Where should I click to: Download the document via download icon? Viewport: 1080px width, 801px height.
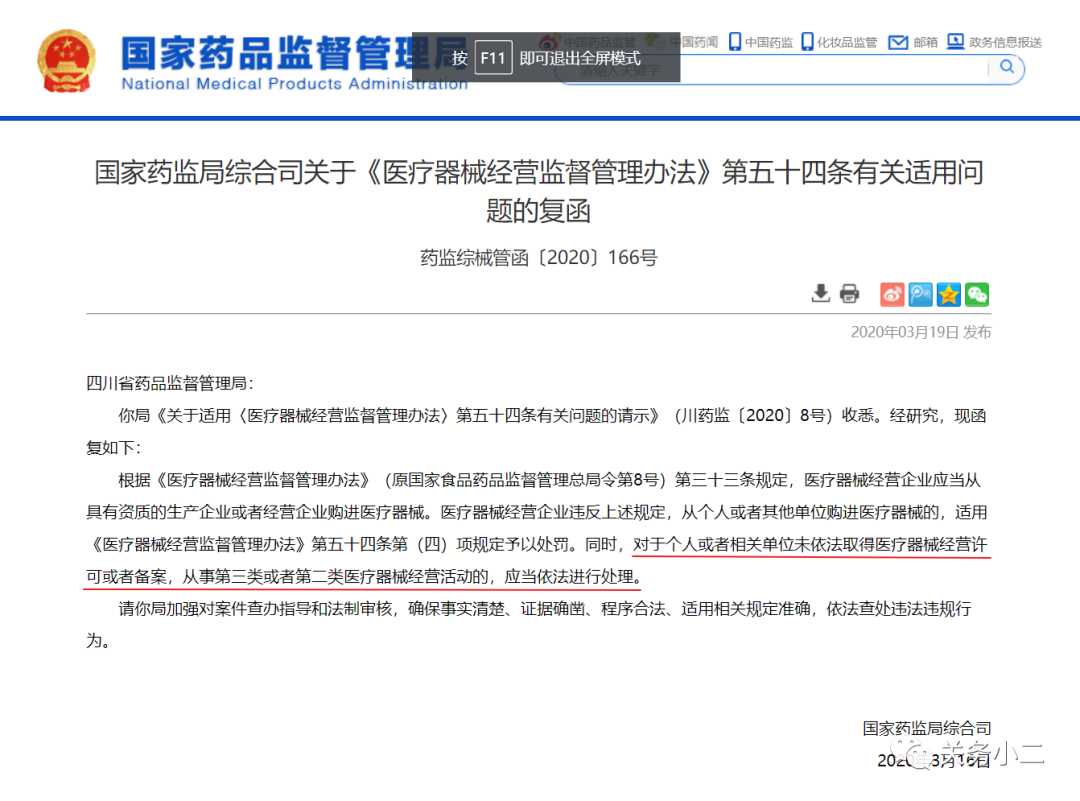pyautogui.click(x=820, y=293)
